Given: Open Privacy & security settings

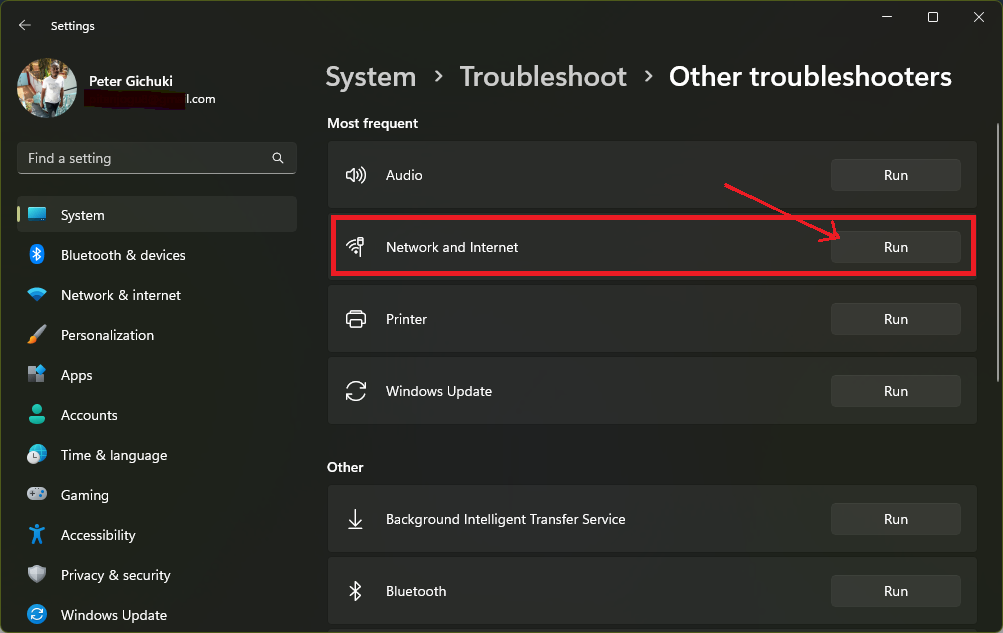Looking at the screenshot, I should coord(115,575).
